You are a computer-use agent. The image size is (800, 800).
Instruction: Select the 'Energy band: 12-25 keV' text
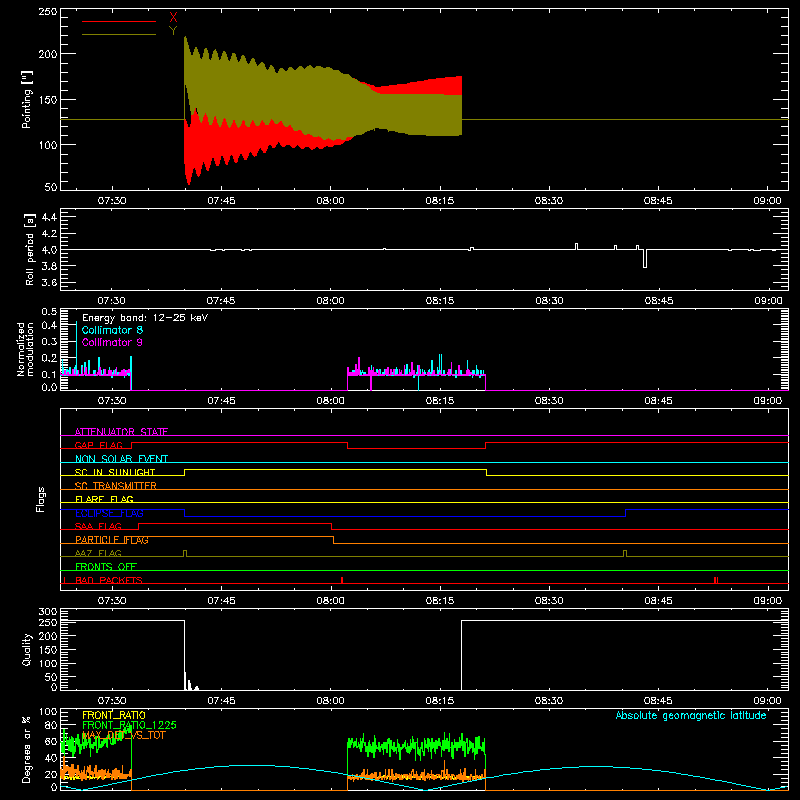click(x=145, y=318)
